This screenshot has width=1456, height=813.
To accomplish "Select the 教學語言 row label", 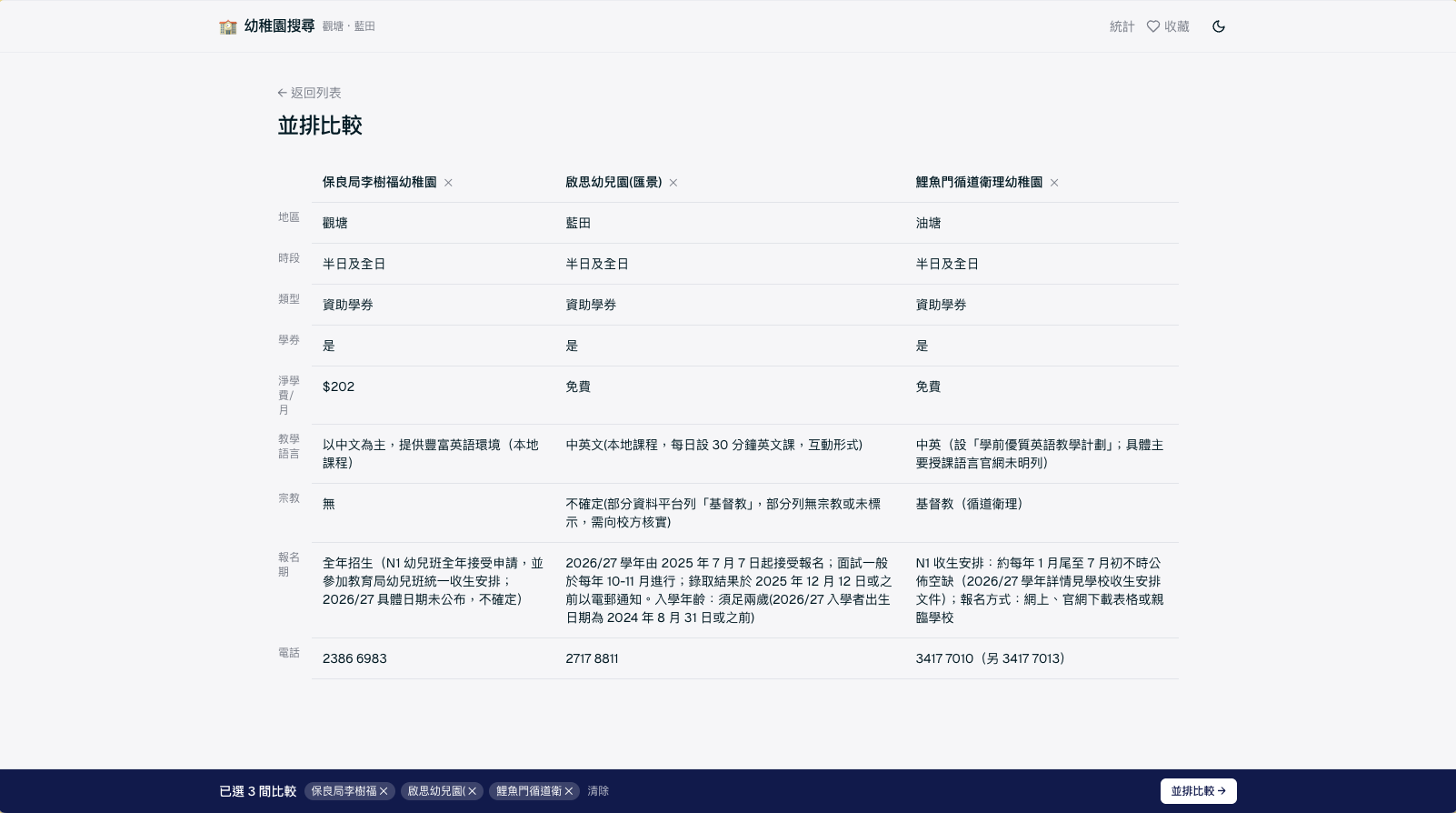I will 289,447.
